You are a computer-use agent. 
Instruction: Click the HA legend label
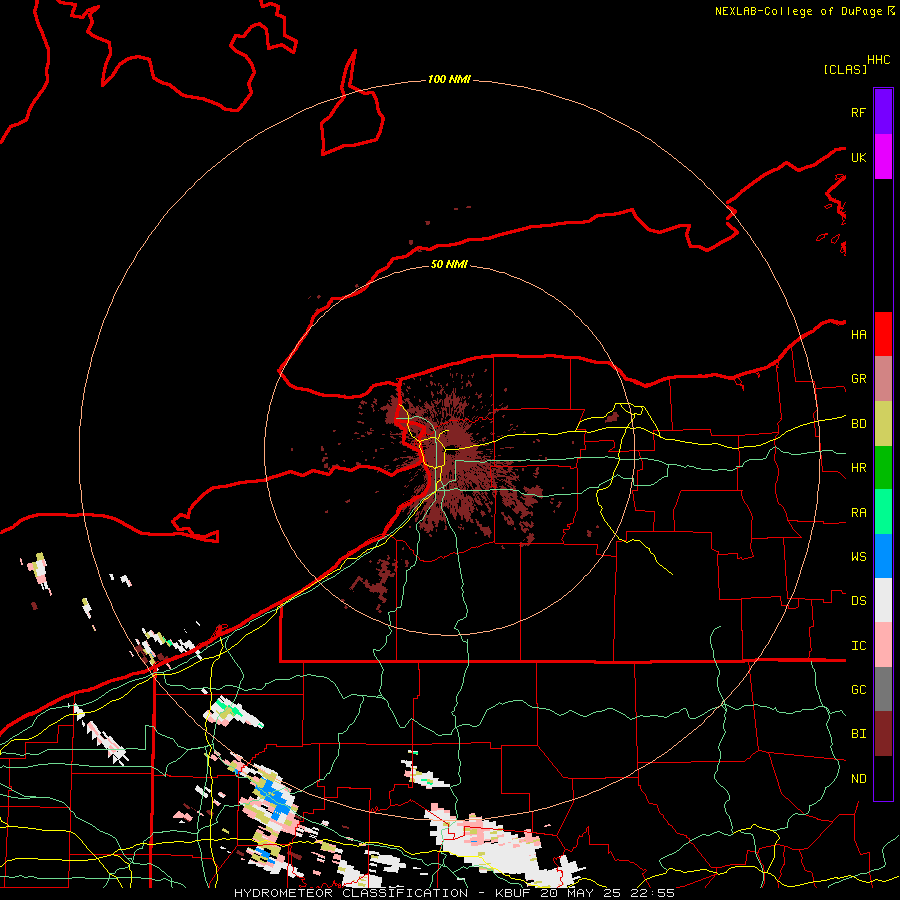click(x=858, y=335)
